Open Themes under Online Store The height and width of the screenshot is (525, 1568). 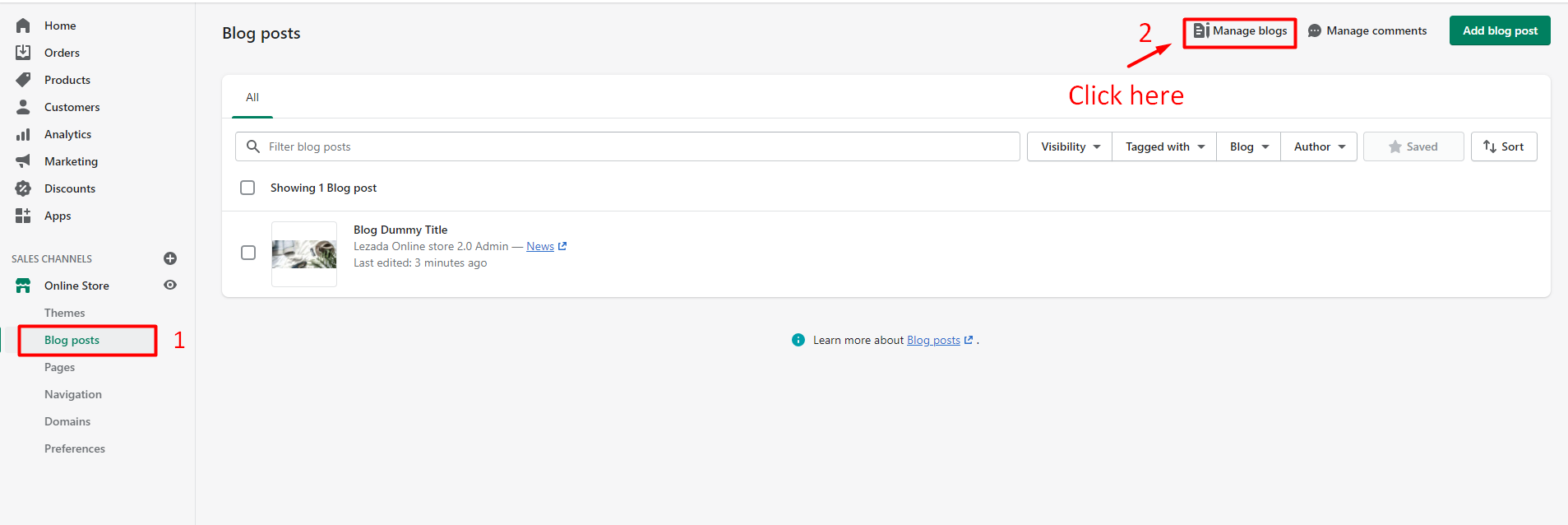pos(64,313)
